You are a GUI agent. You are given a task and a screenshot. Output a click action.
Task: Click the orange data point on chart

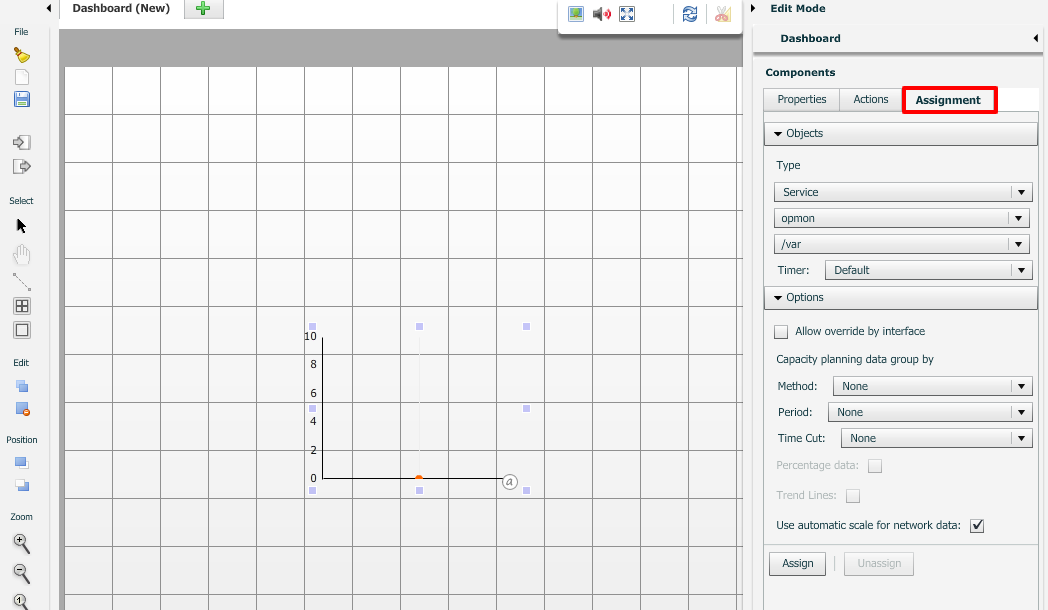419,478
